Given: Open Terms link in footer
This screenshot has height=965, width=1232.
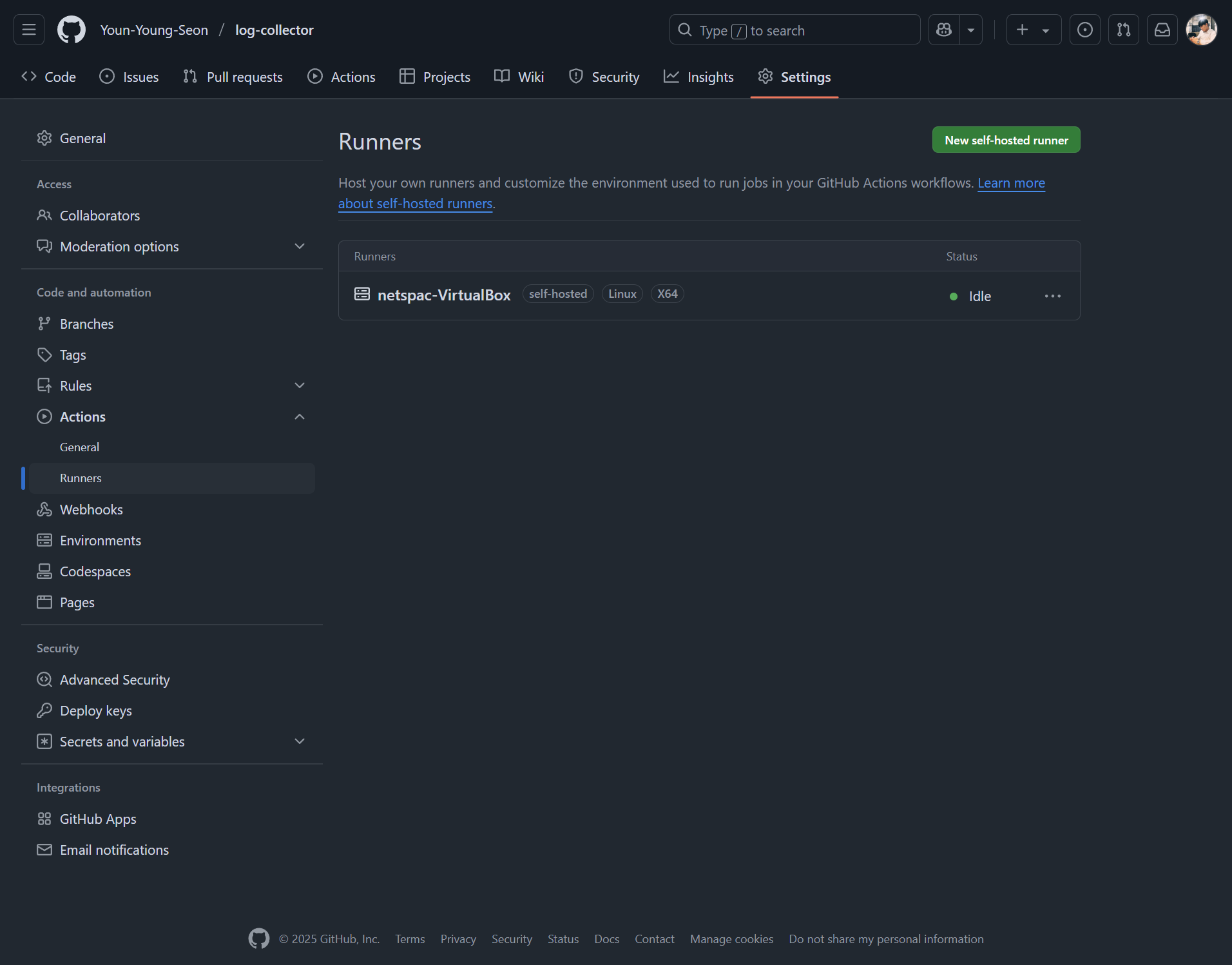Looking at the screenshot, I should click(x=410, y=939).
